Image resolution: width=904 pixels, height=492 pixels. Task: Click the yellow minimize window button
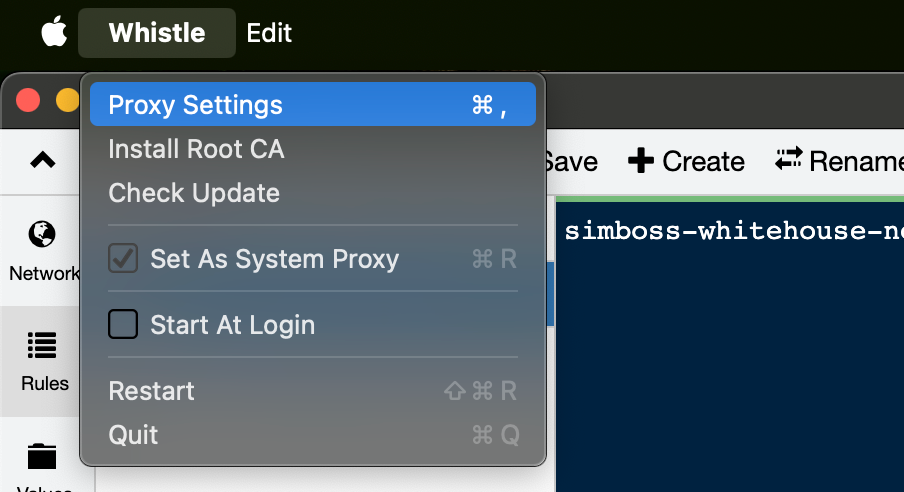tap(67, 100)
